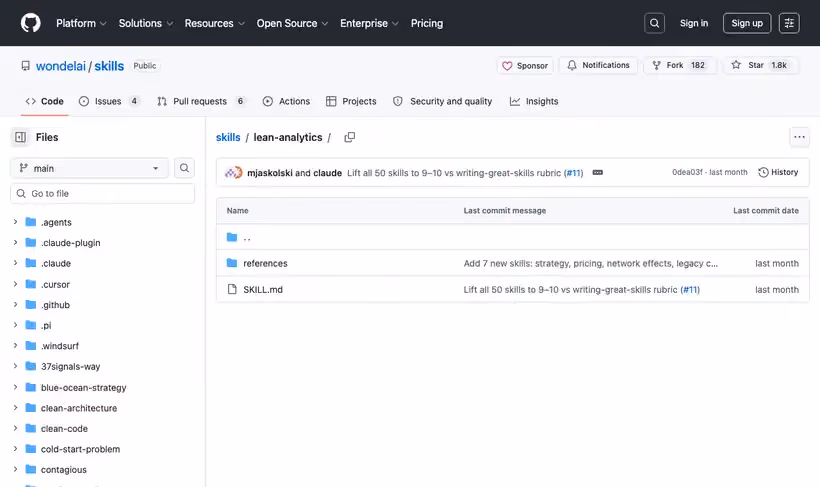820x487 pixels.
Task: Click the references folder icon in table
Action: click(232, 263)
